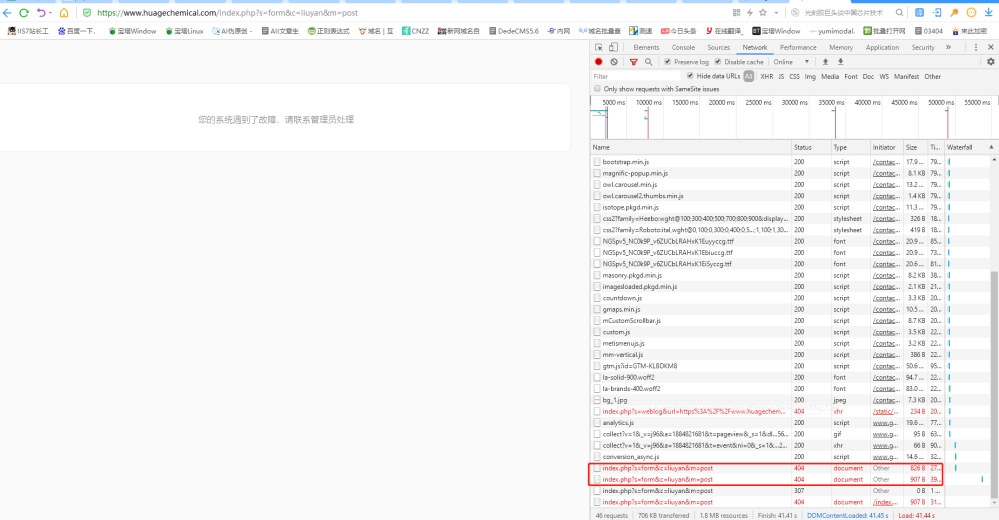
Task: Open the Memory tab
Action: (841, 47)
